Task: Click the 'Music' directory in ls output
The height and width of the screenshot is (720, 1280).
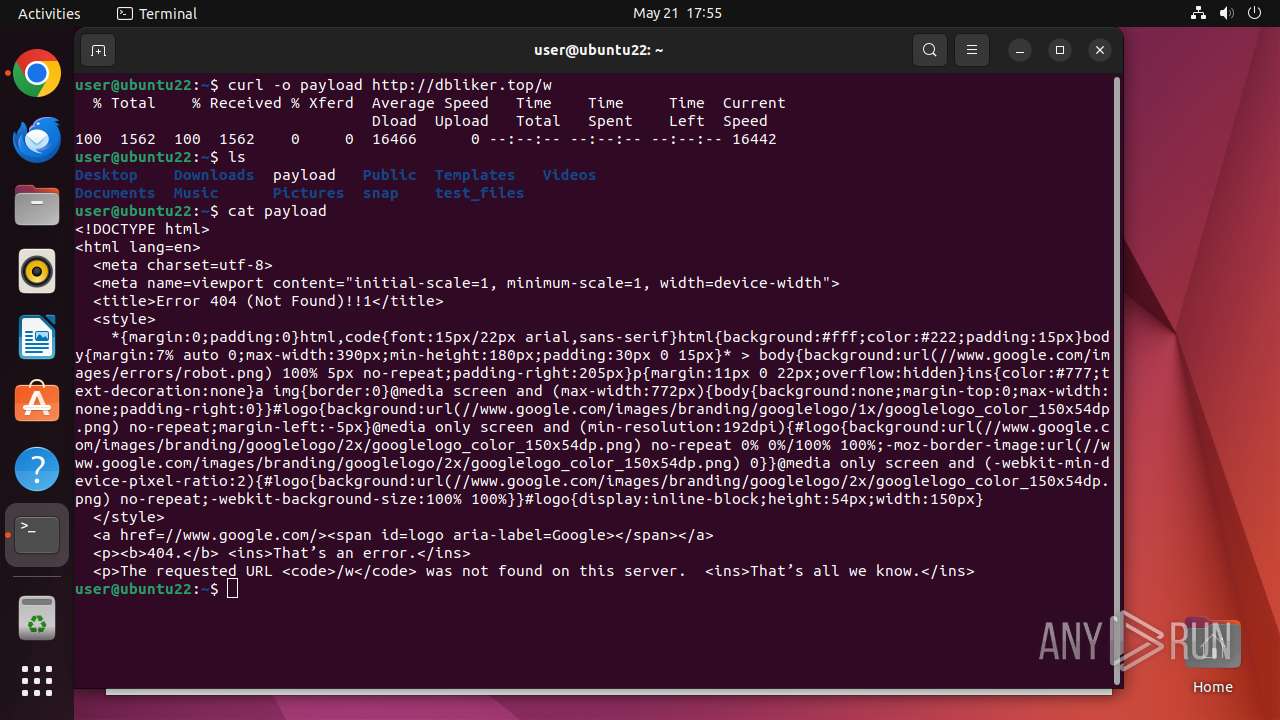Action: [196, 193]
